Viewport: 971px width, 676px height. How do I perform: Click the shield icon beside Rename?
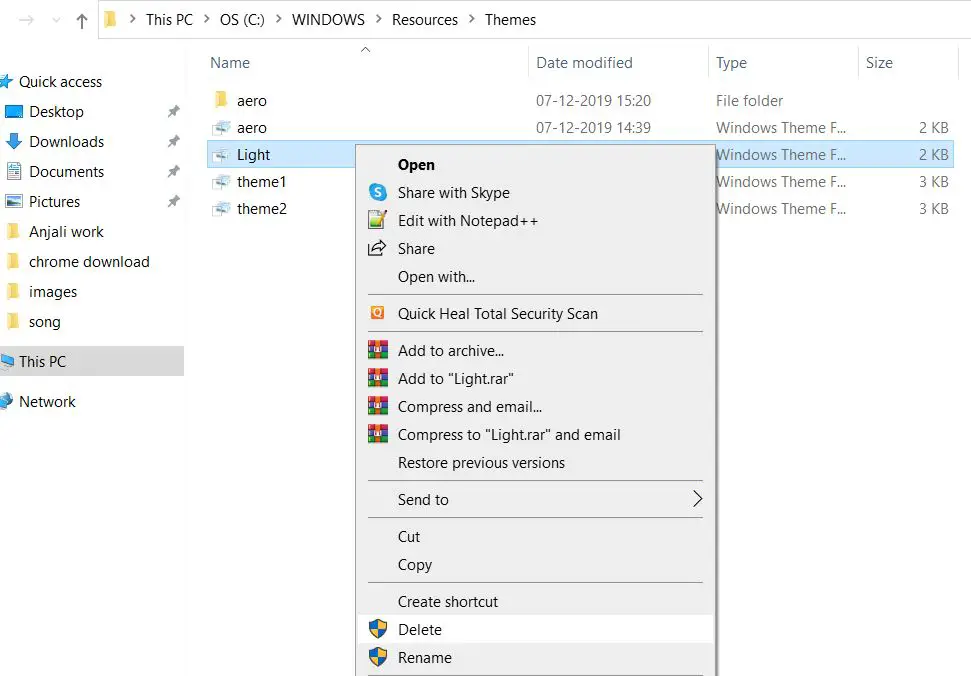click(x=377, y=658)
